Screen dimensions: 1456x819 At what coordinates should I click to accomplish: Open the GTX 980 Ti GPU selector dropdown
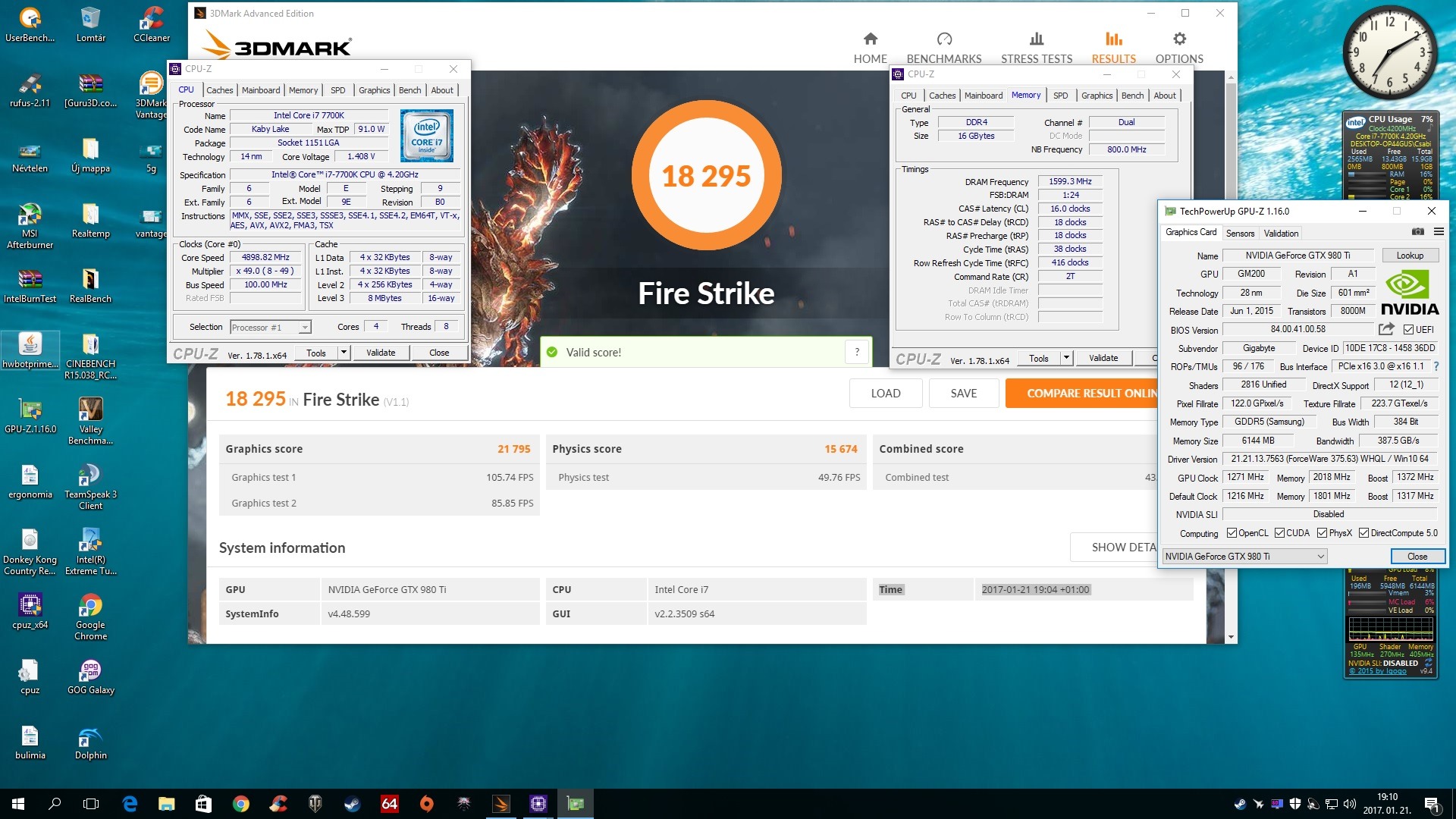[1320, 557]
